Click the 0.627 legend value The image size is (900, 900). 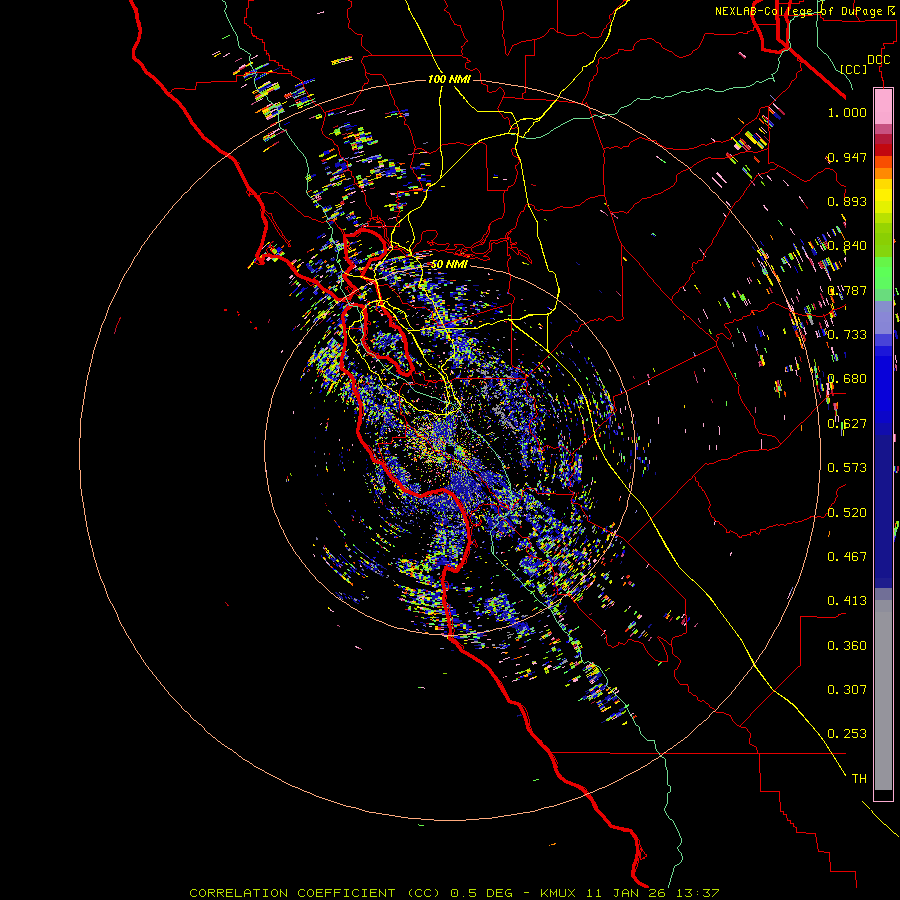coord(847,424)
